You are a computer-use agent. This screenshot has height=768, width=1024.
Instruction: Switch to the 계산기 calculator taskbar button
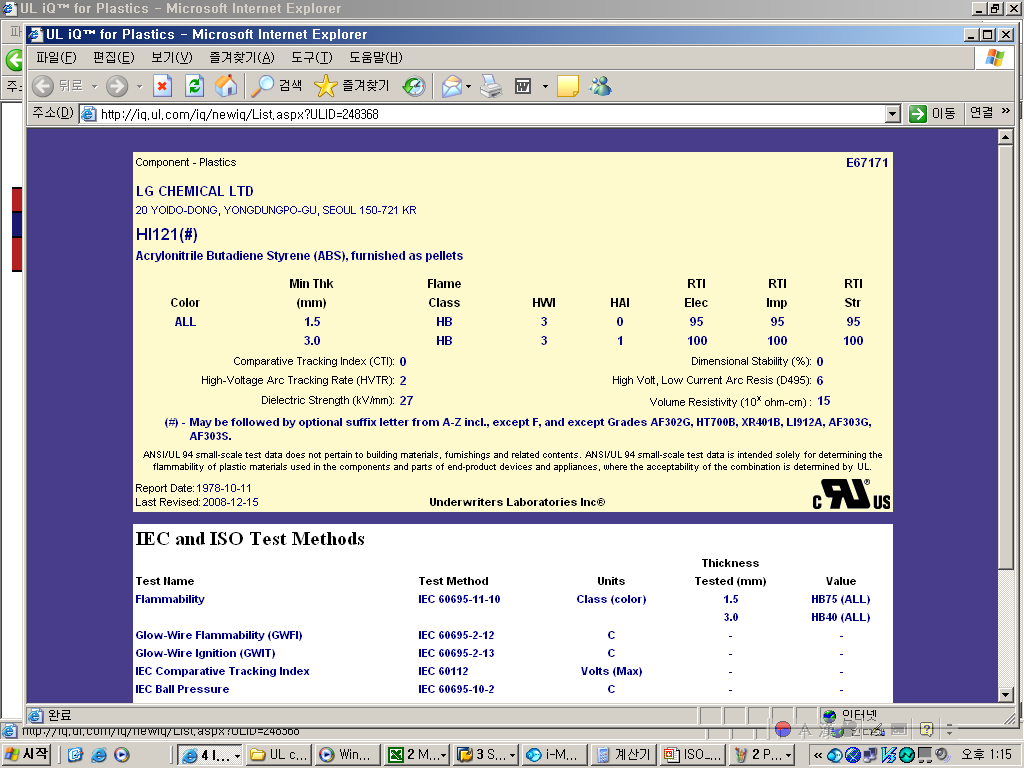tap(624, 755)
